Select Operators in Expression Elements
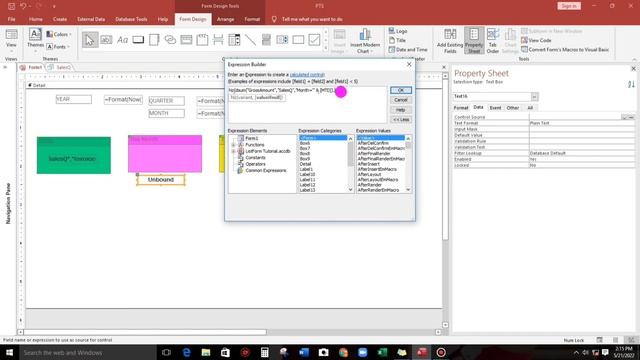 [x=255, y=164]
